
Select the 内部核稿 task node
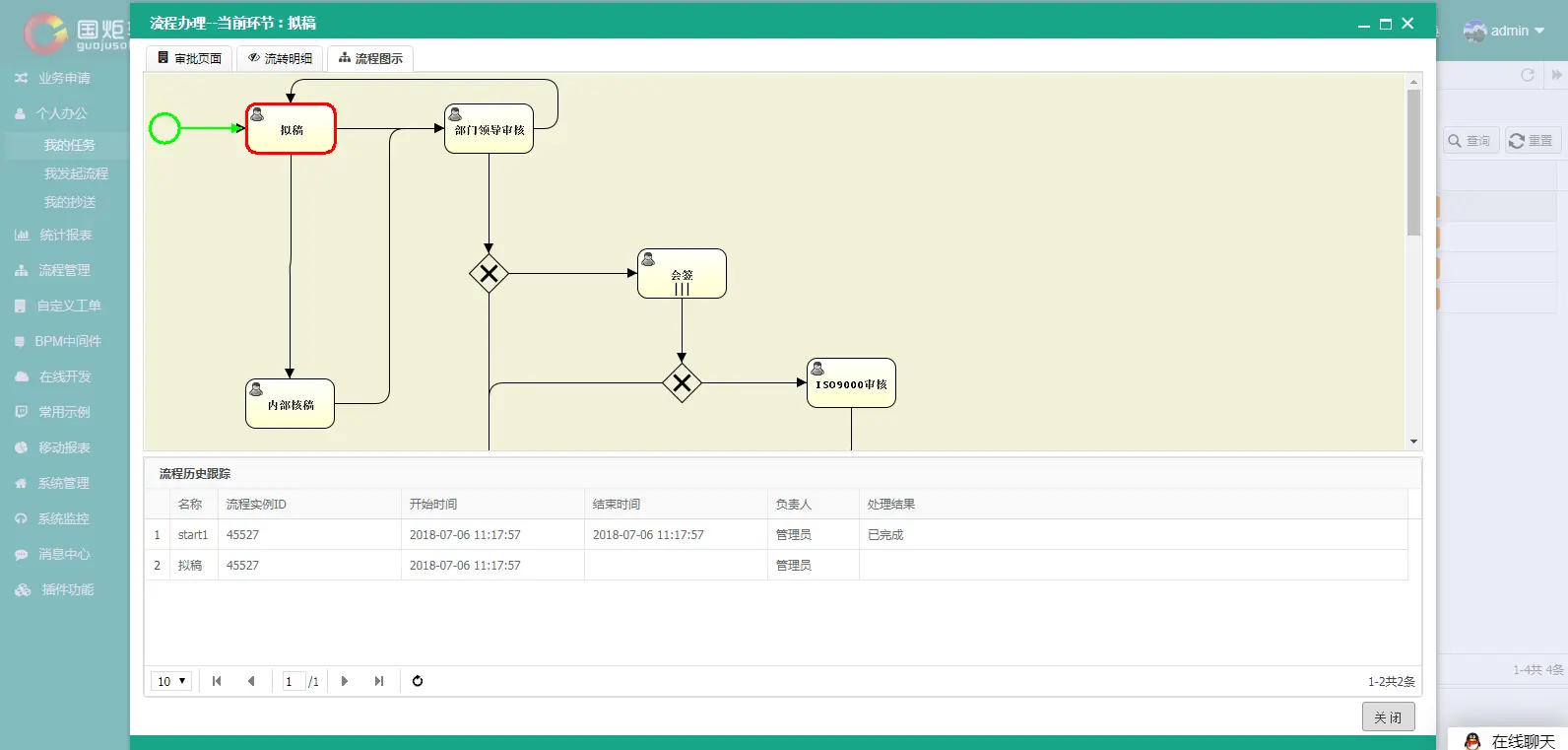290,404
